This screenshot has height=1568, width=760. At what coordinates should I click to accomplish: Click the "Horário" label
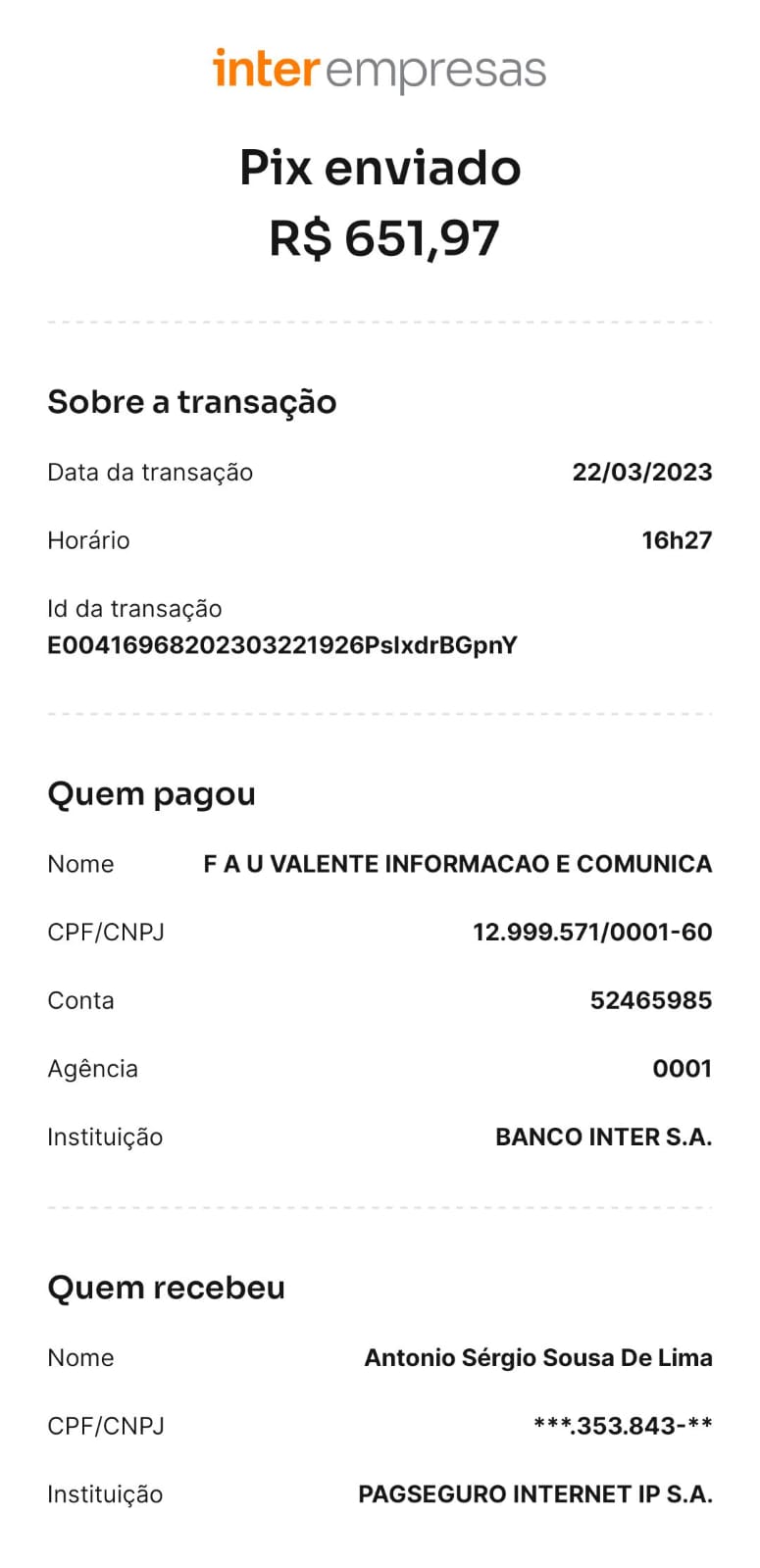[x=88, y=540]
